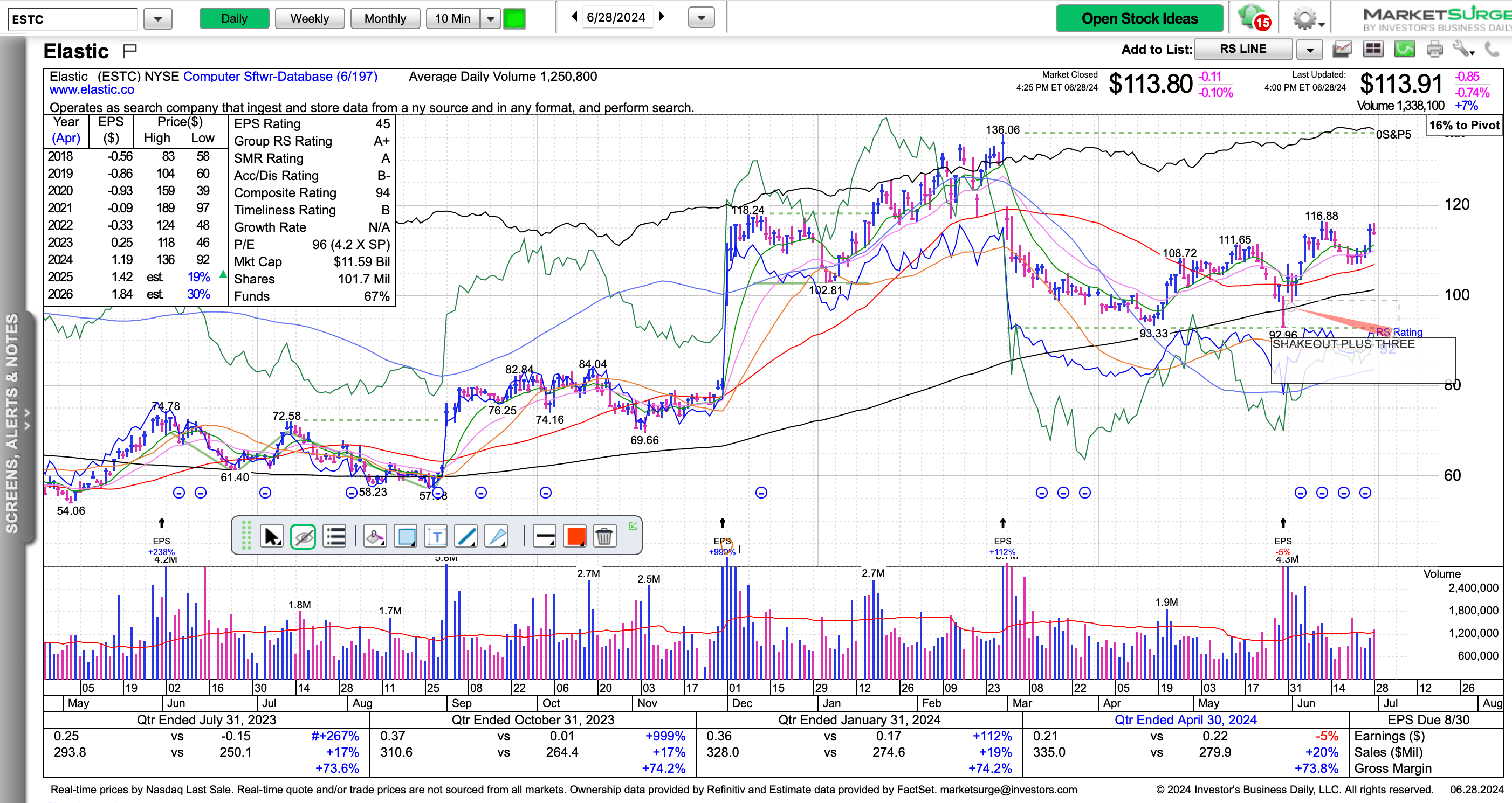
Task: Toggle the green real-time indicator button
Action: click(514, 19)
